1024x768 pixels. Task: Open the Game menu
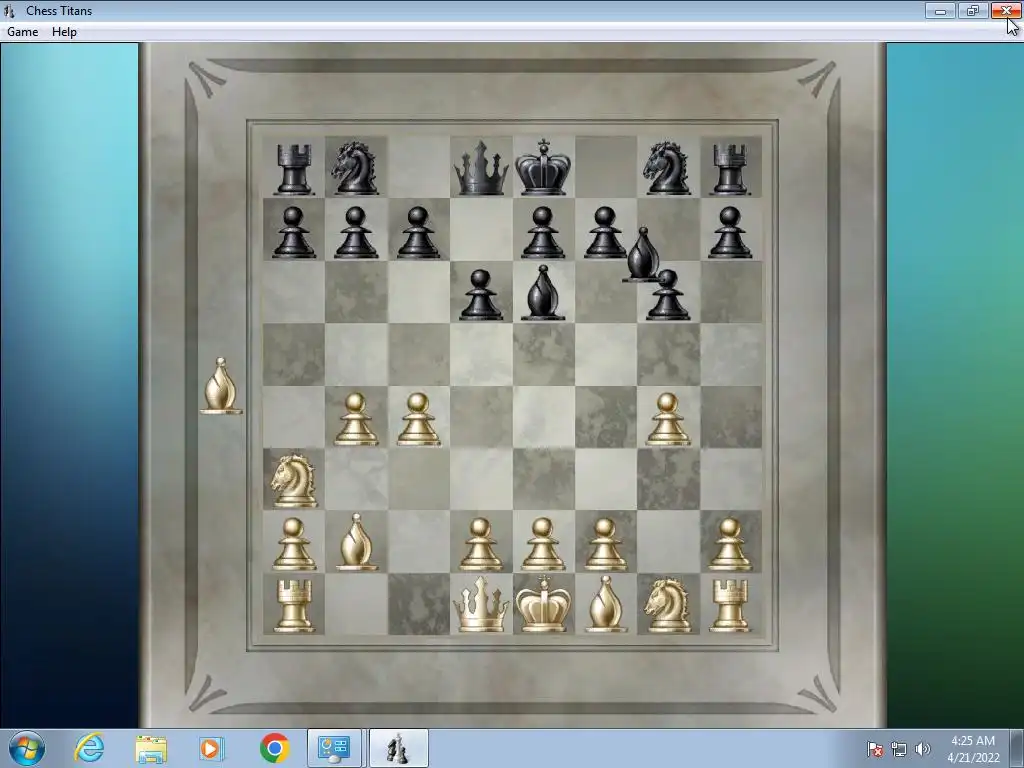click(x=22, y=31)
